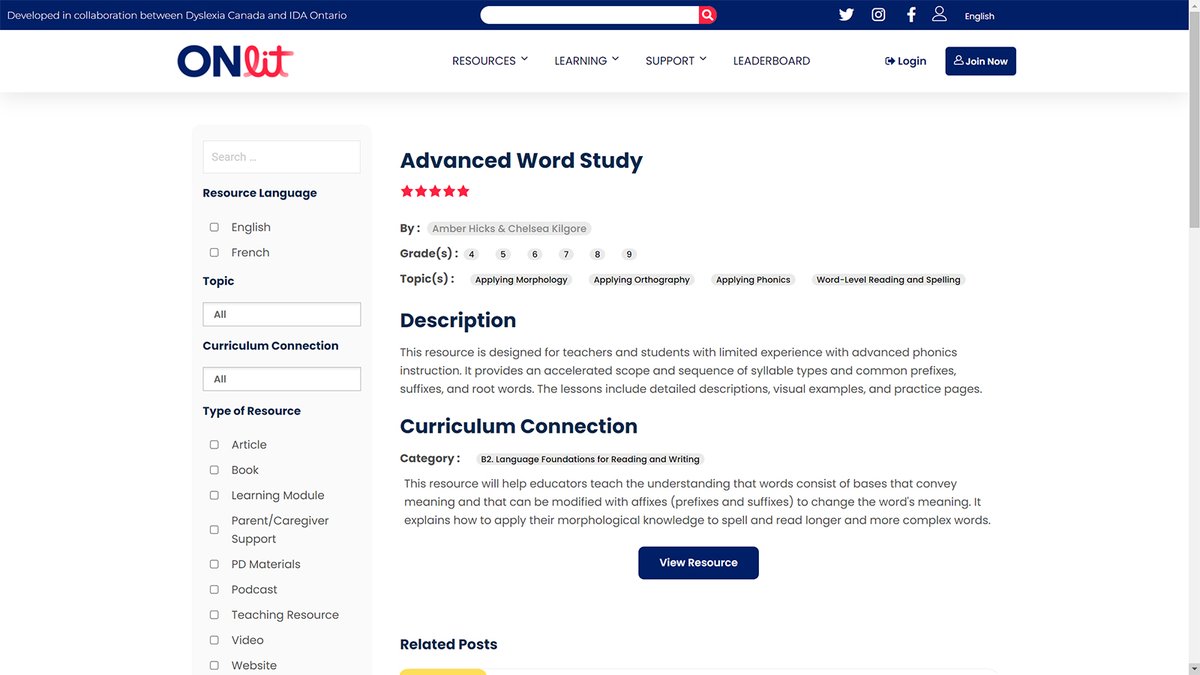1200x675 pixels.
Task: Click the B2. Language Foundations category tag
Action: tap(590, 459)
